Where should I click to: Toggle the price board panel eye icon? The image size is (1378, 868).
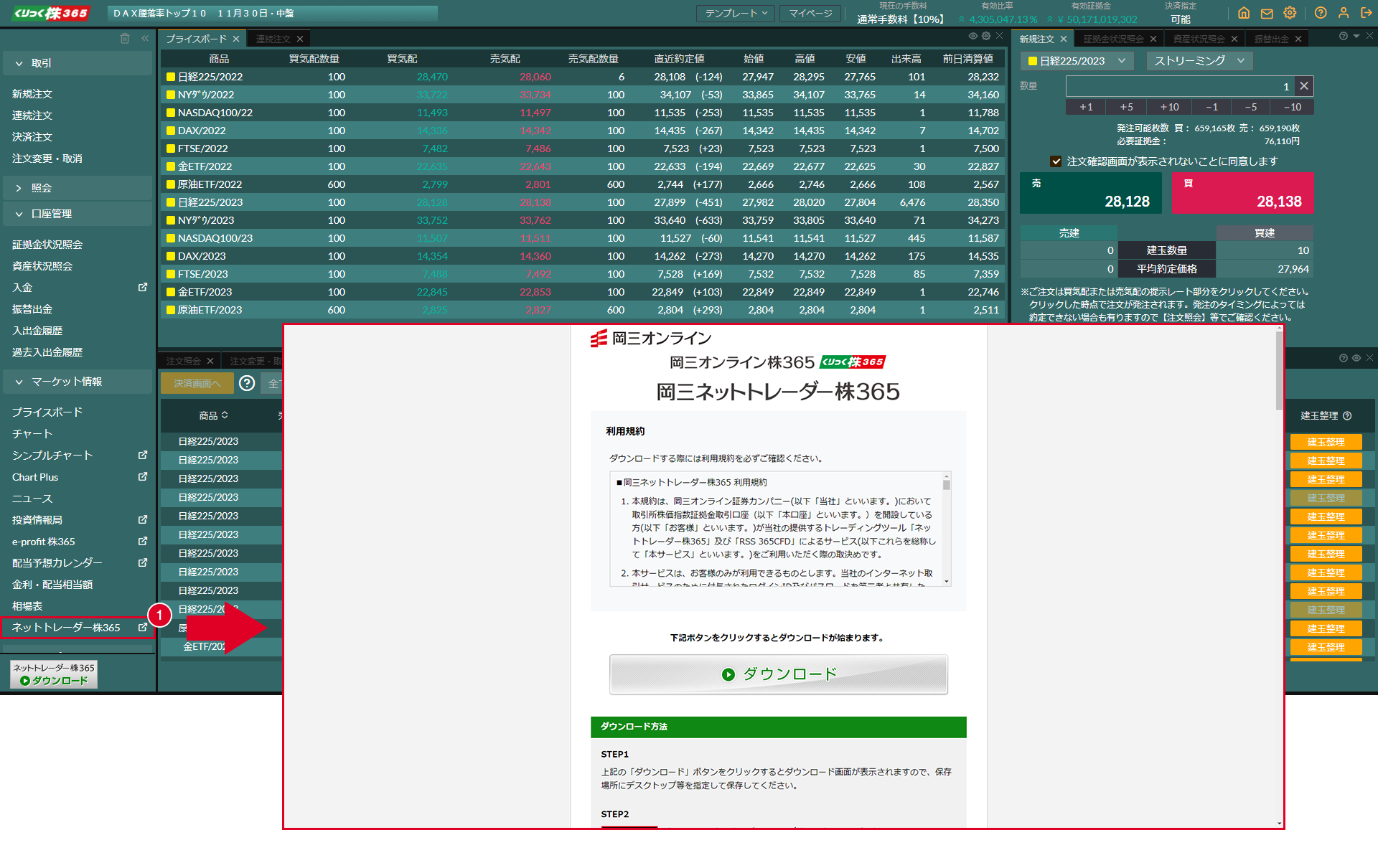(973, 36)
